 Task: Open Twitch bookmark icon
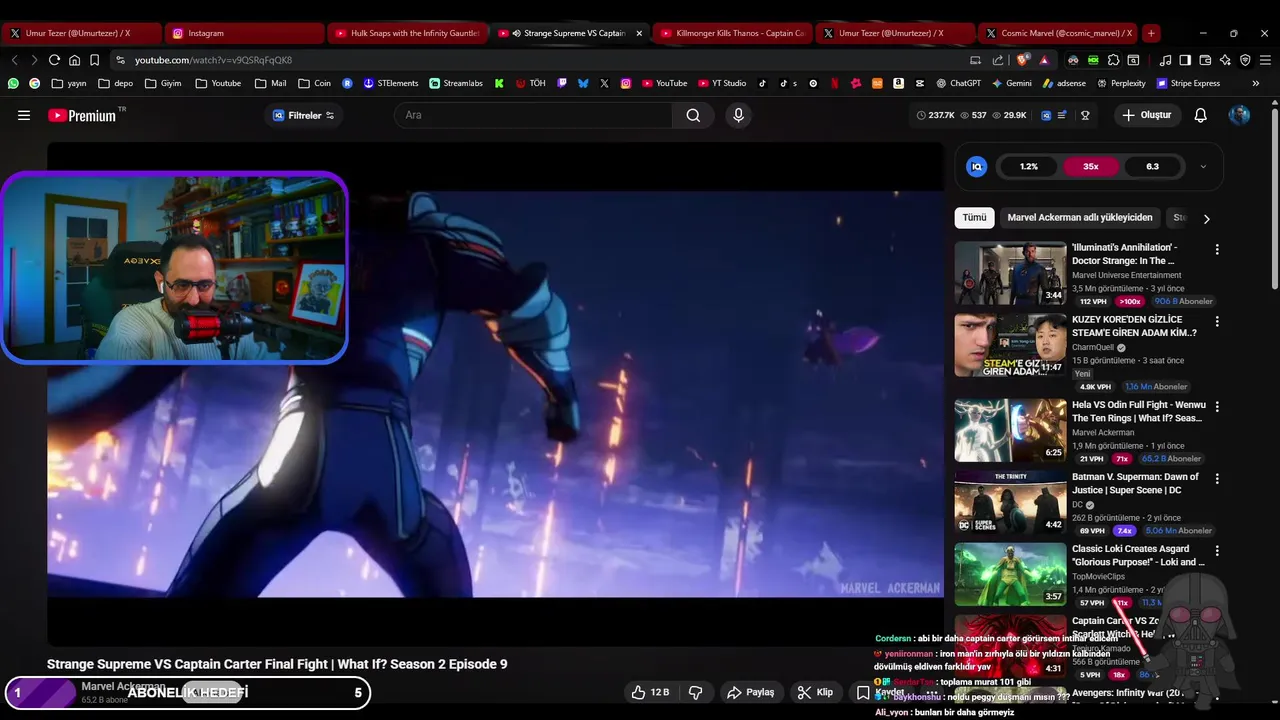point(562,83)
